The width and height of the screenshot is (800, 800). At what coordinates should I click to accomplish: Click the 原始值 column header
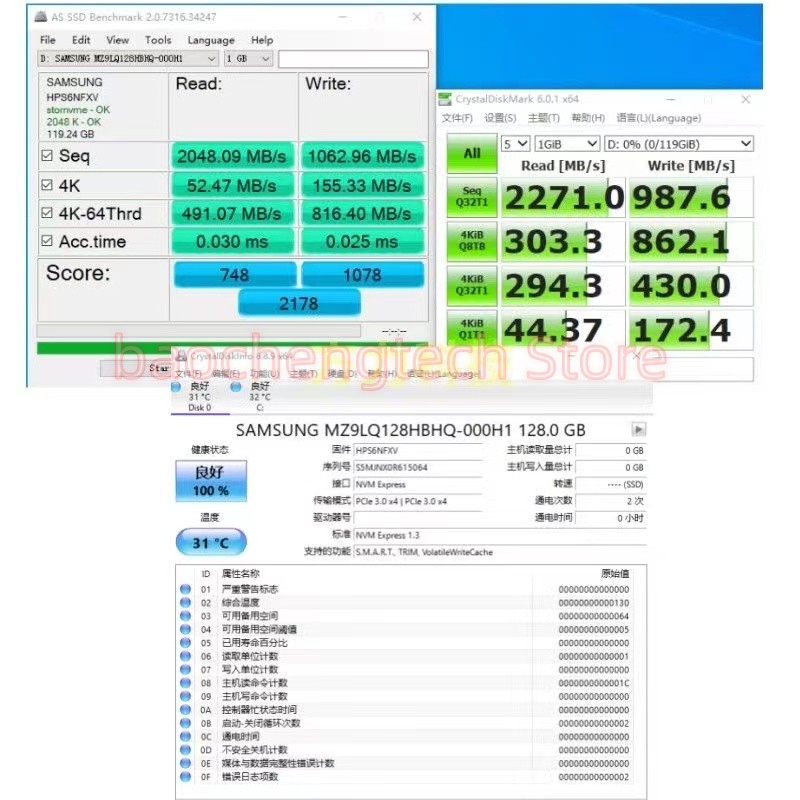click(x=615, y=573)
